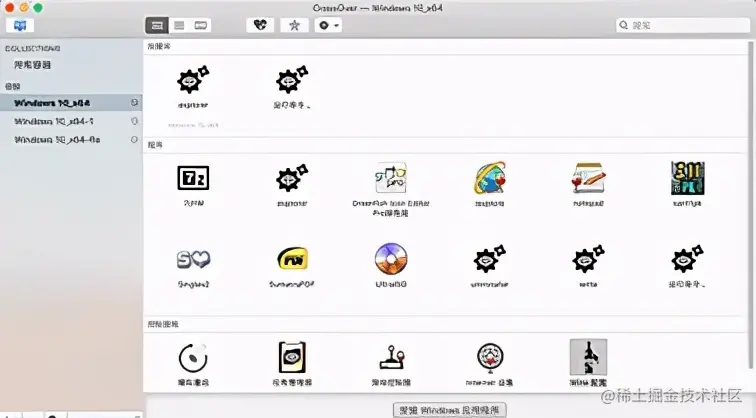Open the gear icon under the Notepad icon
The height and width of the screenshot is (418, 756).
[588, 259]
